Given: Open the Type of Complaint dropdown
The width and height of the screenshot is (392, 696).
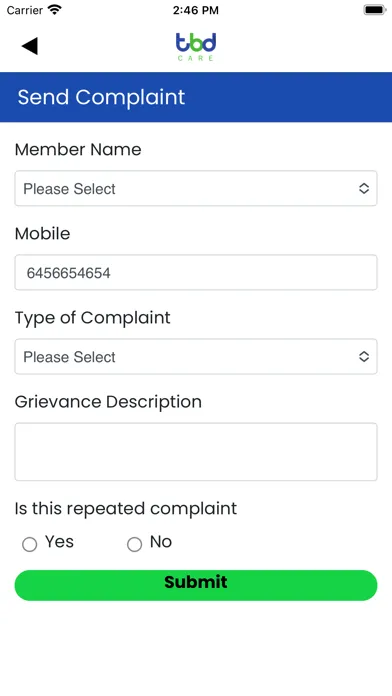Looking at the screenshot, I should 196,356.
